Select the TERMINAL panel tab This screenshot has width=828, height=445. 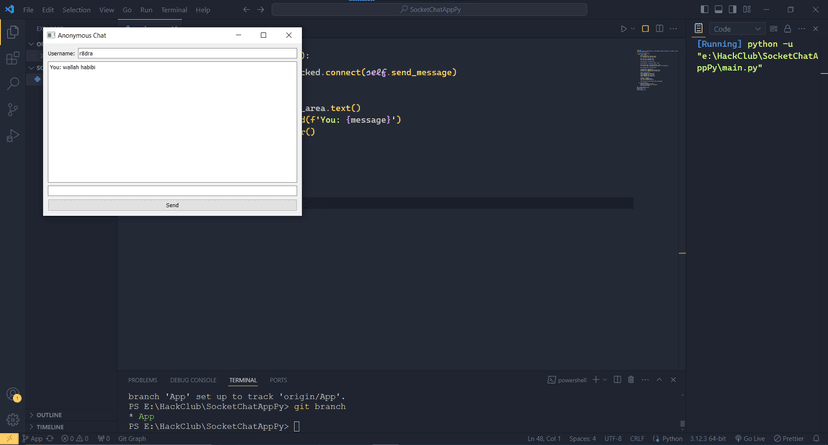point(243,380)
